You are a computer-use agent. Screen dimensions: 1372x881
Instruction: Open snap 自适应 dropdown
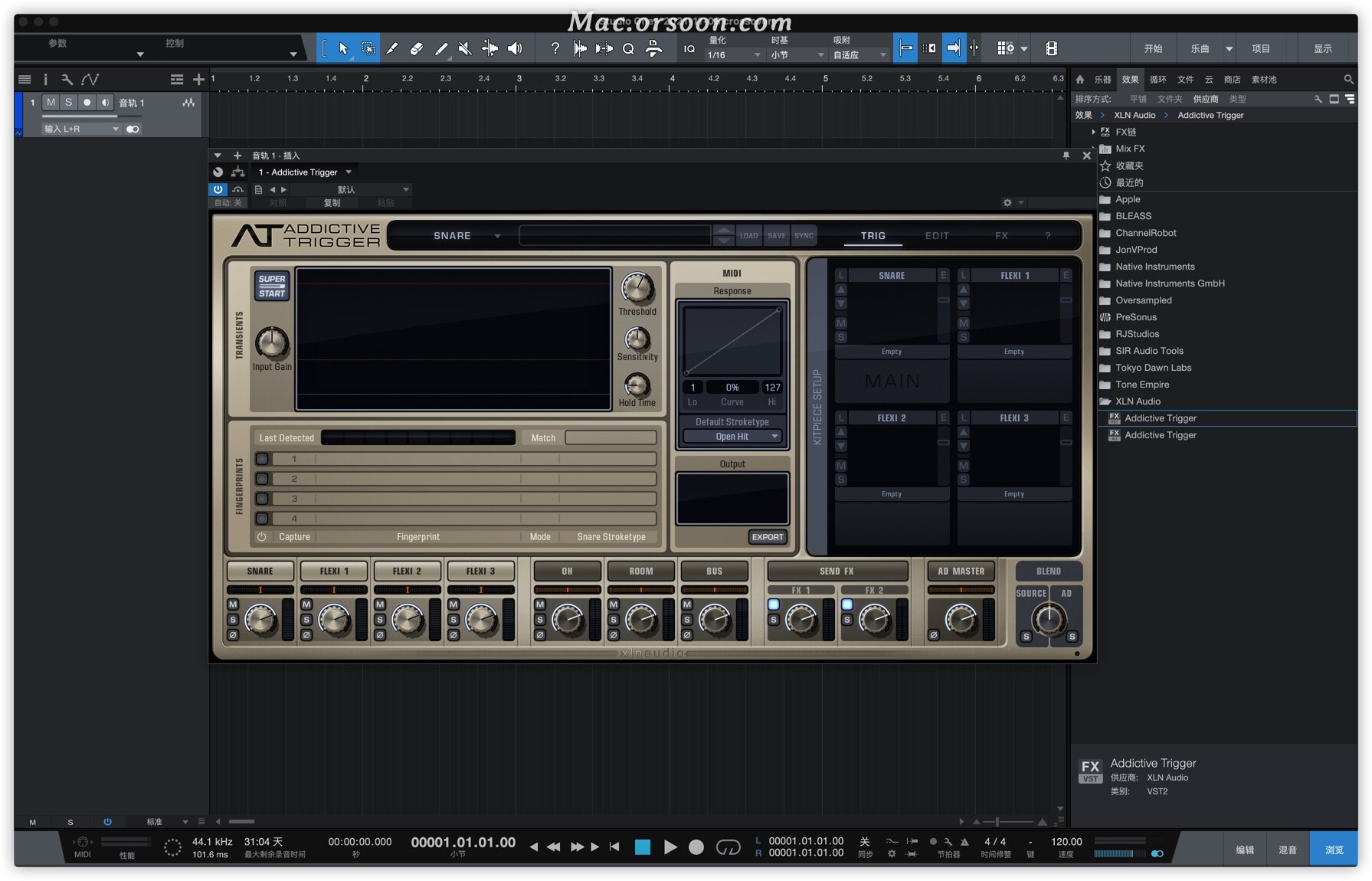click(860, 55)
